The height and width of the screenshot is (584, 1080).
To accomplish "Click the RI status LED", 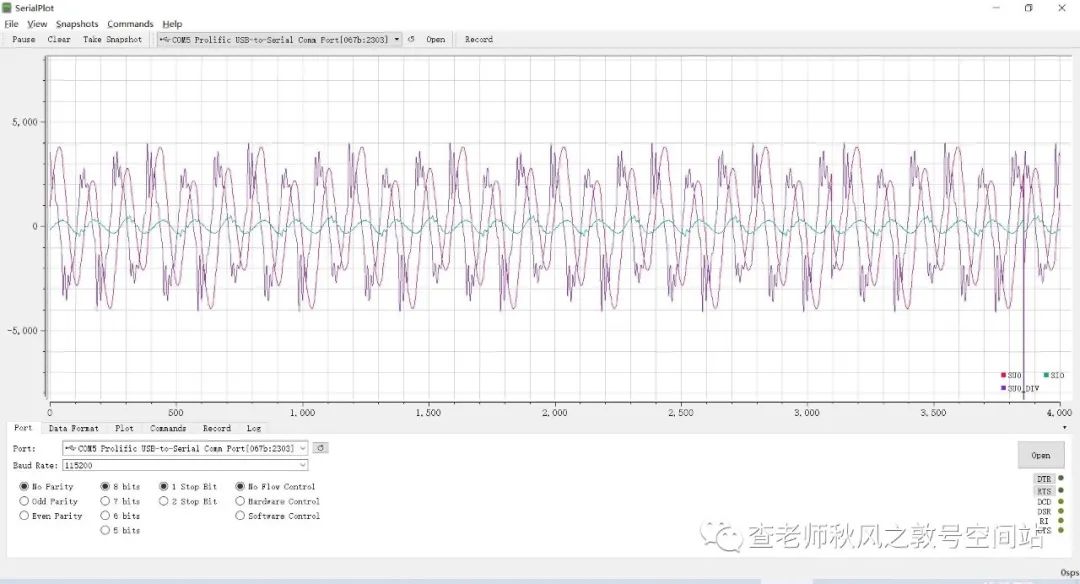I will (1061, 520).
